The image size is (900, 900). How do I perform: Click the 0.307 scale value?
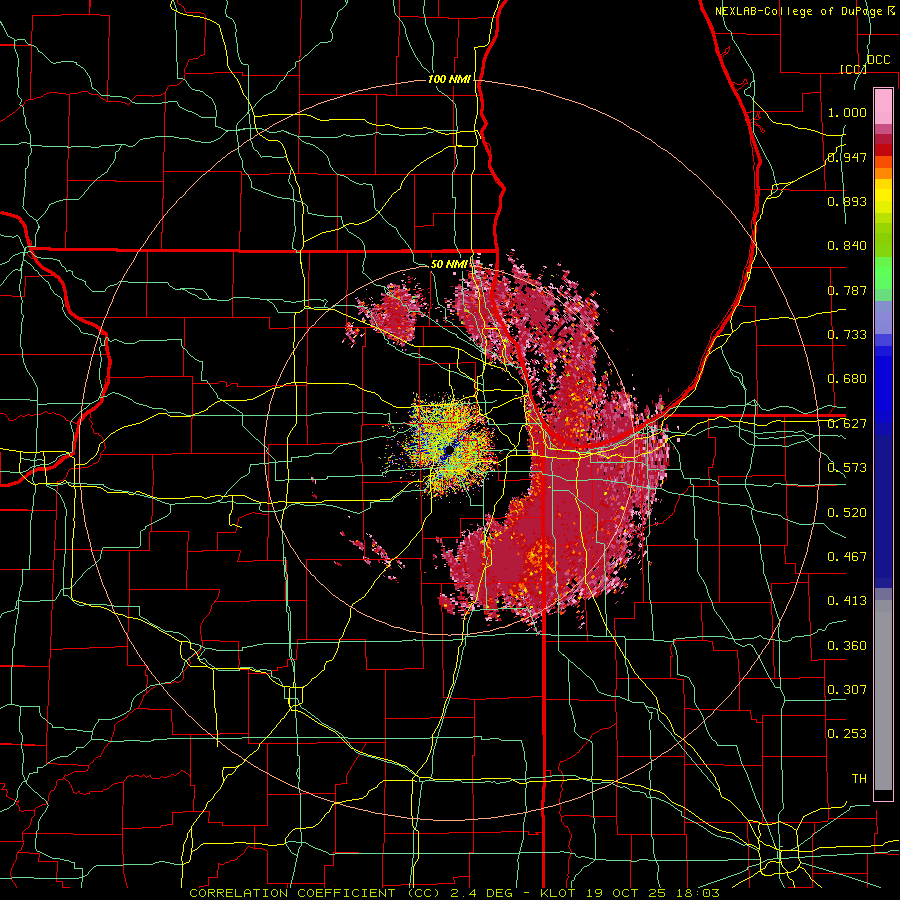[847, 689]
